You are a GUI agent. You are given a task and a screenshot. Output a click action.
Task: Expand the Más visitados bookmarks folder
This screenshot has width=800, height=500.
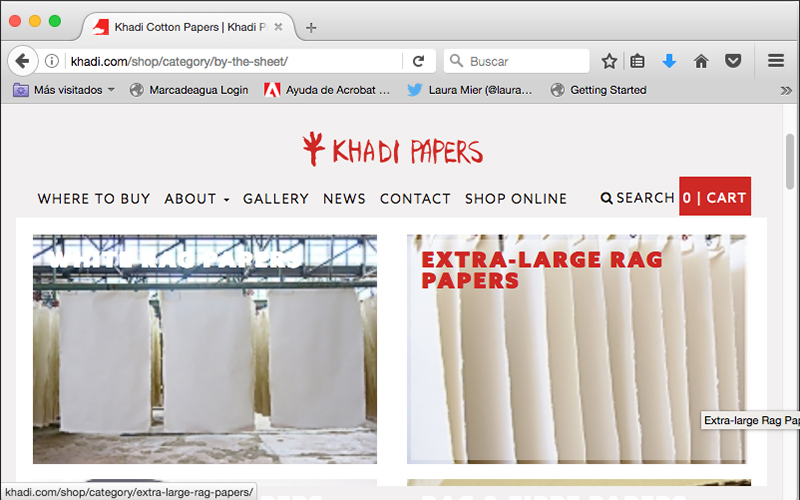[64, 90]
